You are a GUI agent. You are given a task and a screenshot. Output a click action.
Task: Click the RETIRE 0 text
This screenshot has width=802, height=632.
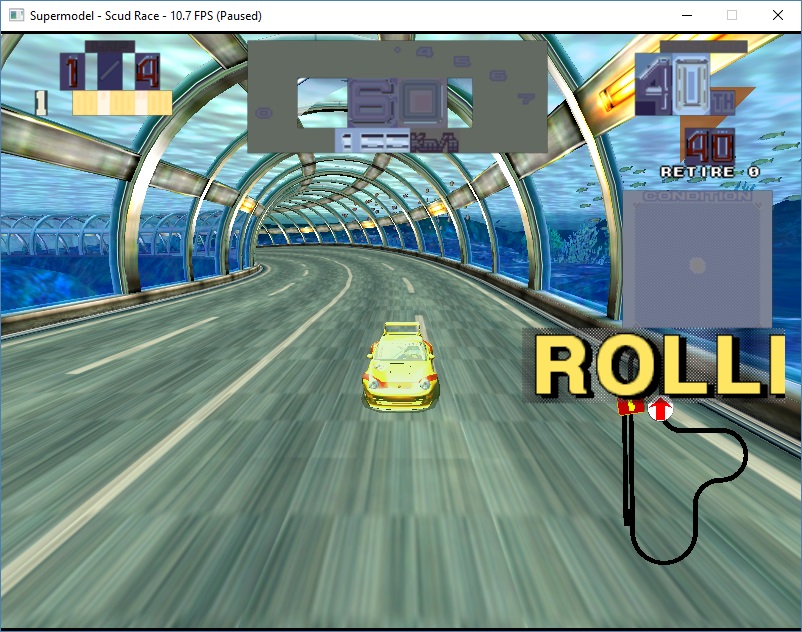710,172
